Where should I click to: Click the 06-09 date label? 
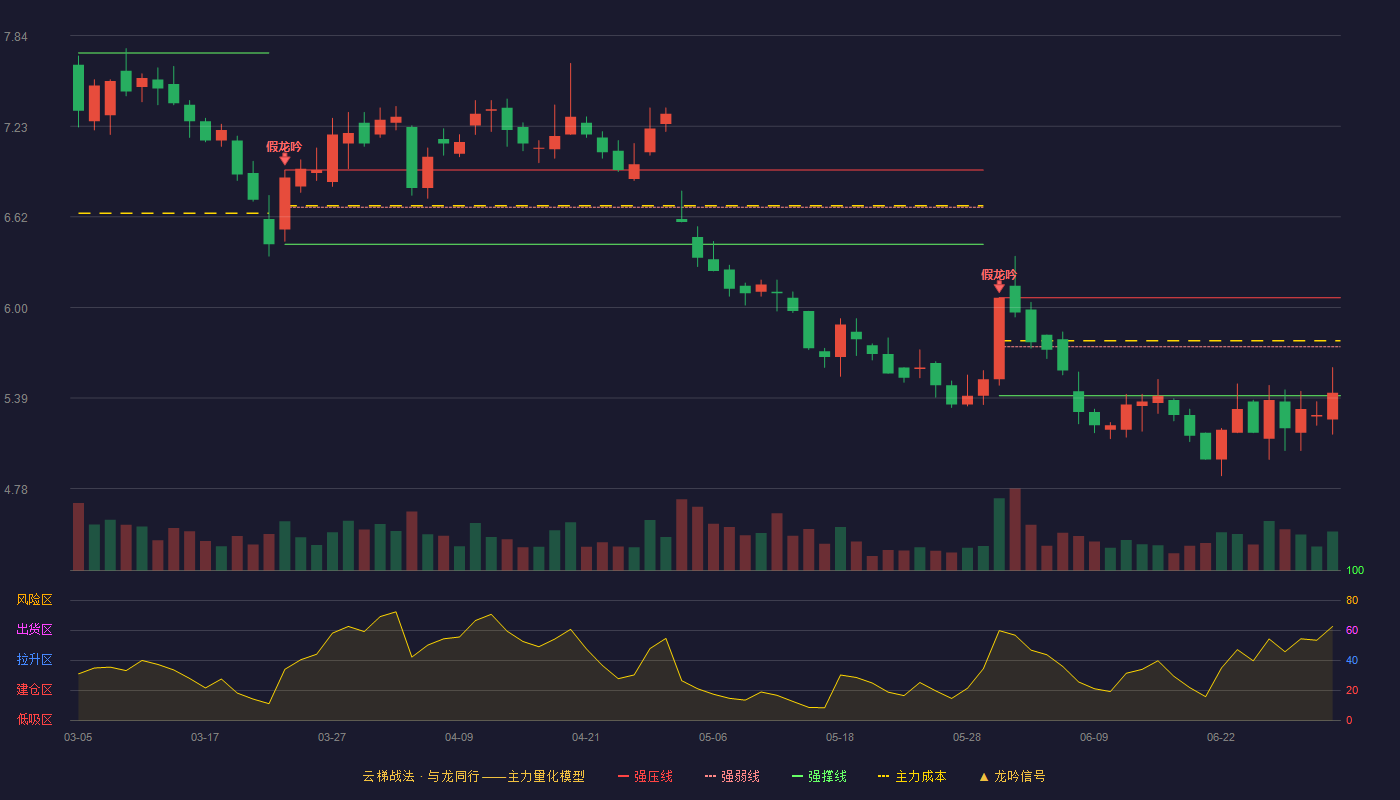click(1094, 737)
